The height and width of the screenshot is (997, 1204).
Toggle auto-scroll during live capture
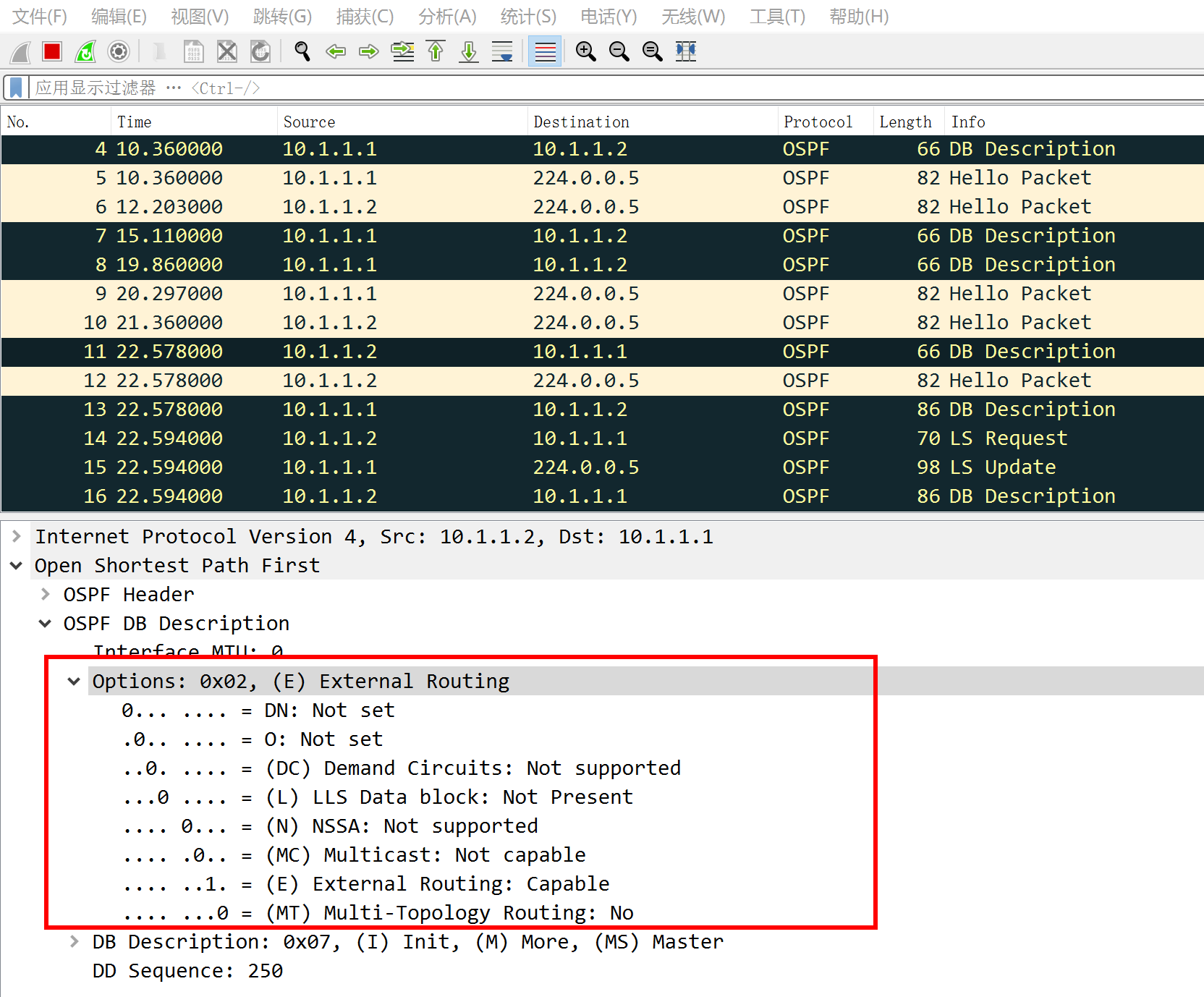(502, 51)
